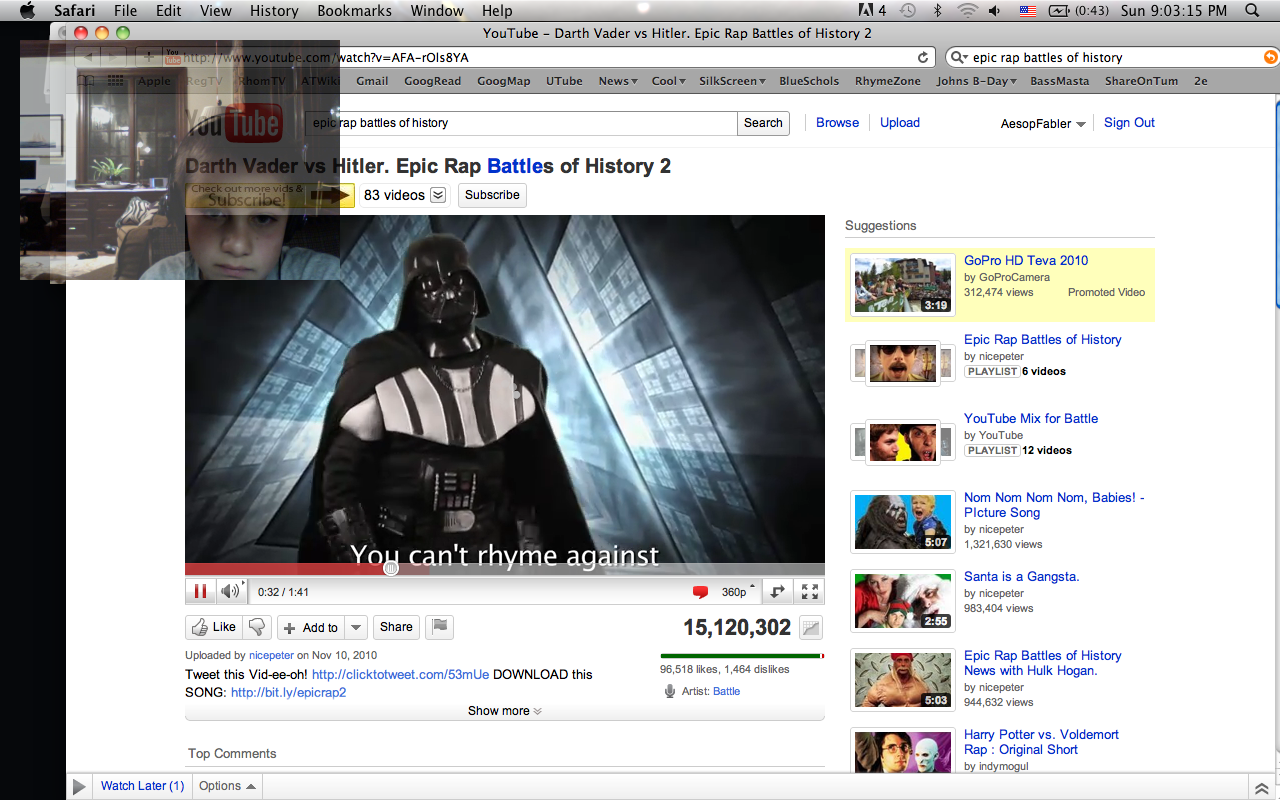Open GoPro HD Teva 2010 thumbnail
This screenshot has height=800, width=1280.
click(902, 284)
